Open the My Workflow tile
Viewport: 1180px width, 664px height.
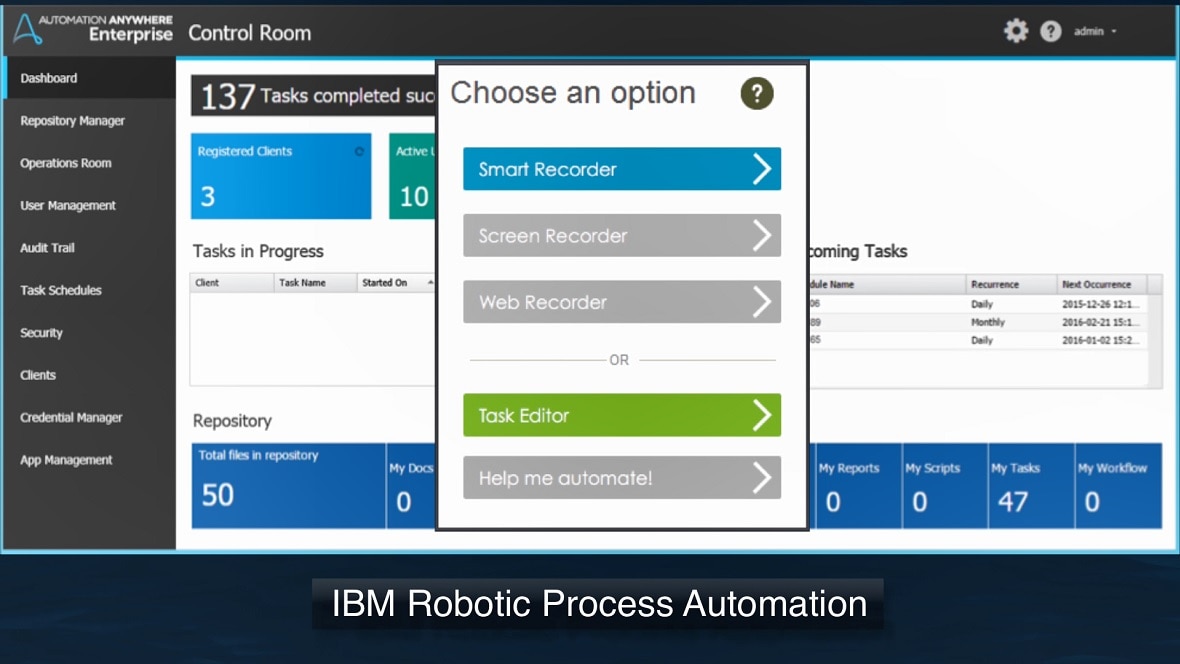tap(1118, 486)
